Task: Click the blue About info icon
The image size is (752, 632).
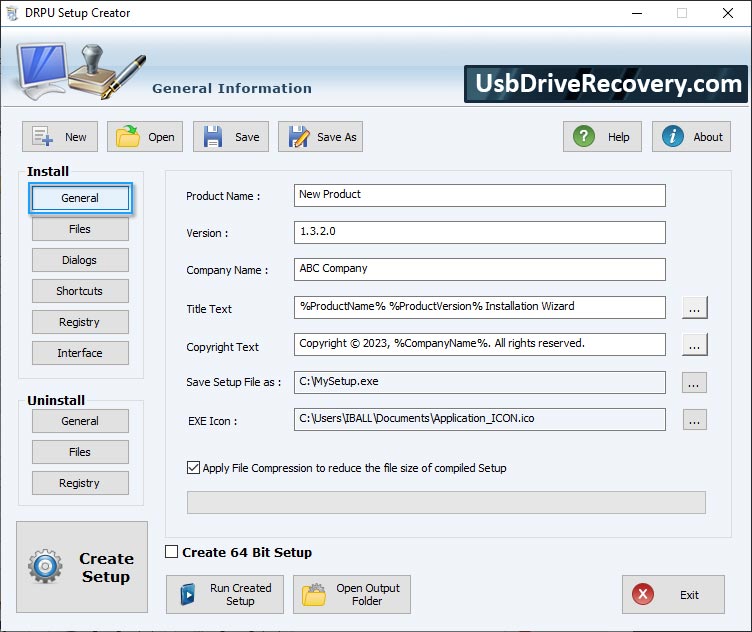Action: point(672,136)
